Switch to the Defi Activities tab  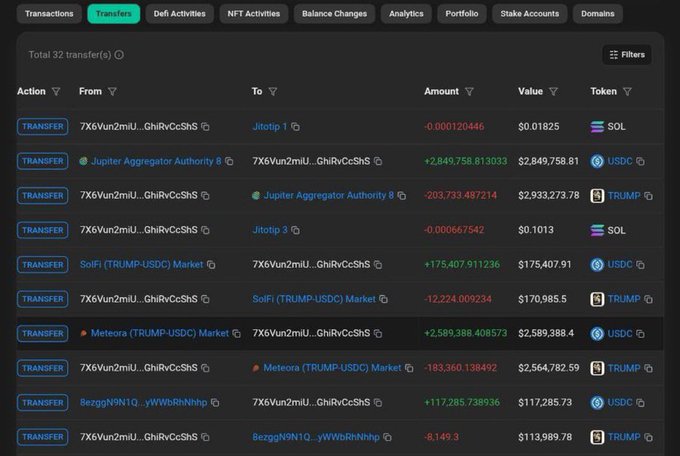180,13
